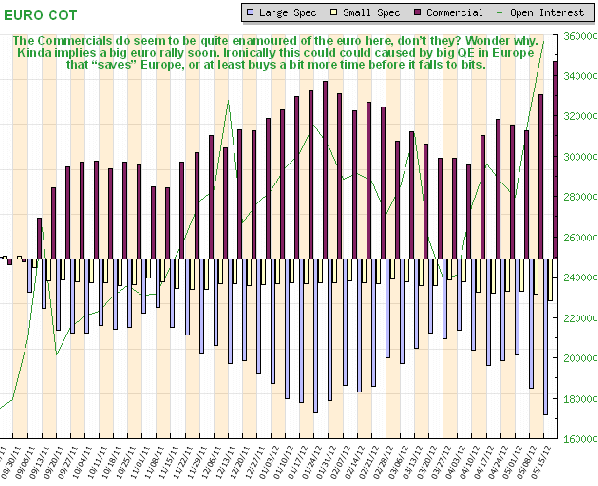Viewport: 598px width, 486px height.
Task: Click the tallest Commercial bar at 05/15/12
Action: (x=555, y=160)
